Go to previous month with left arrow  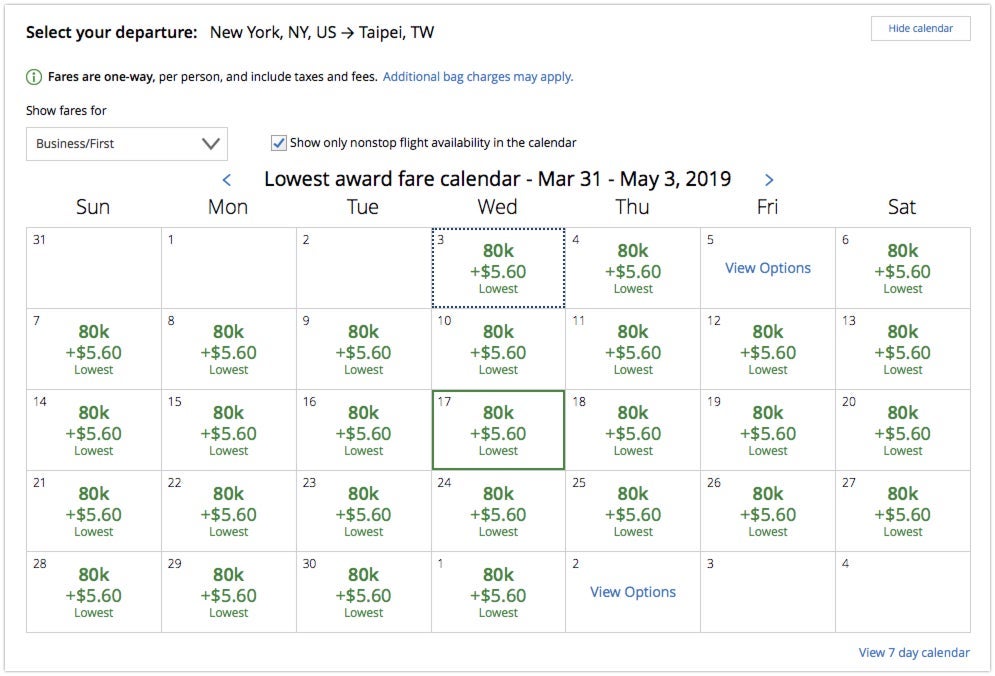point(227,180)
